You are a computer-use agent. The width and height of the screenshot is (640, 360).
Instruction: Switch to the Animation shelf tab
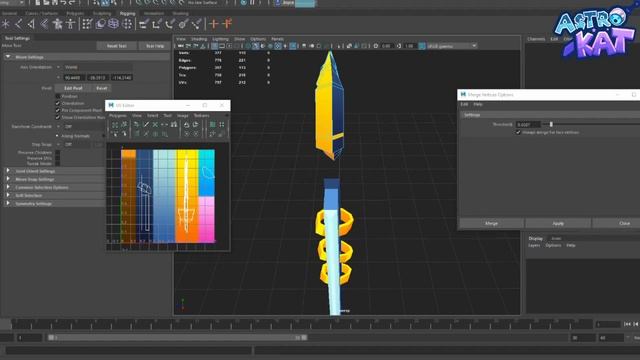[x=154, y=13]
